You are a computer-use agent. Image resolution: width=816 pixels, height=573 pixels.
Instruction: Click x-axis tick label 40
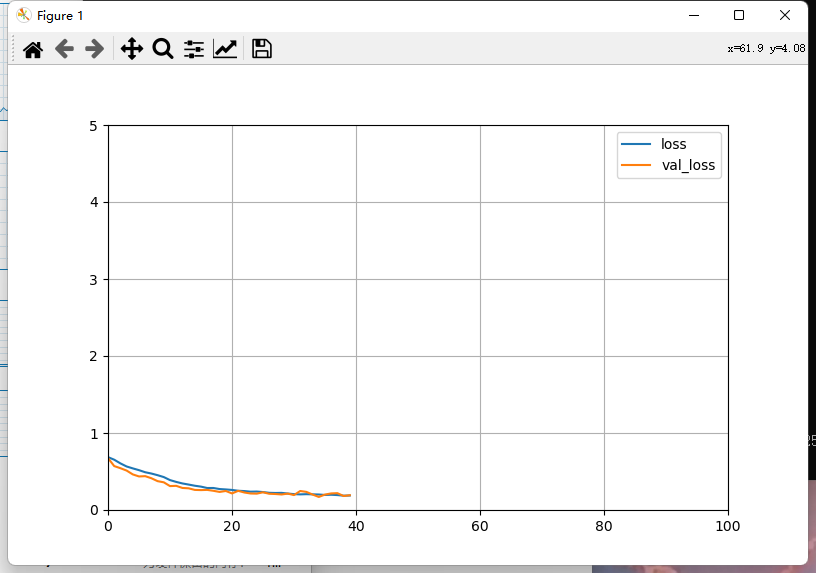pos(356,526)
